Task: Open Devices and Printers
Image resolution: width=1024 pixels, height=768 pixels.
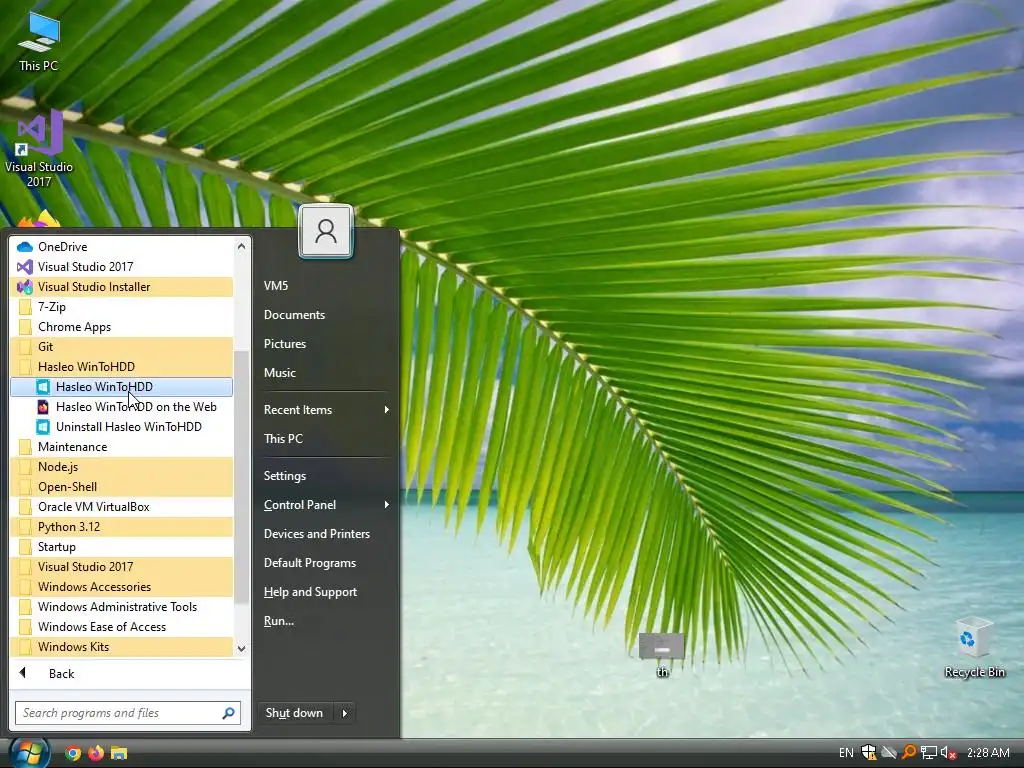Action: click(x=326, y=534)
